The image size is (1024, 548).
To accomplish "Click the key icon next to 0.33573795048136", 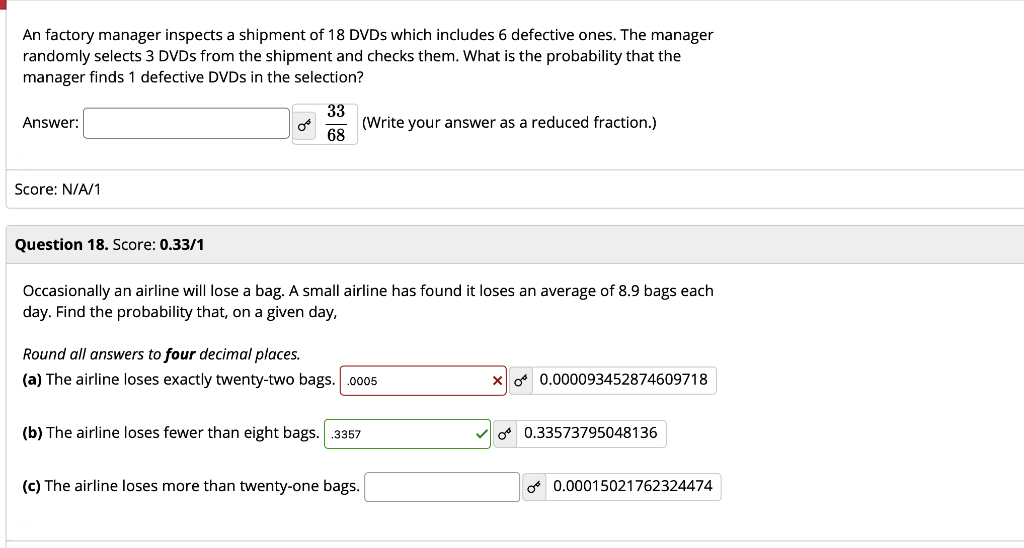I will 504,433.
